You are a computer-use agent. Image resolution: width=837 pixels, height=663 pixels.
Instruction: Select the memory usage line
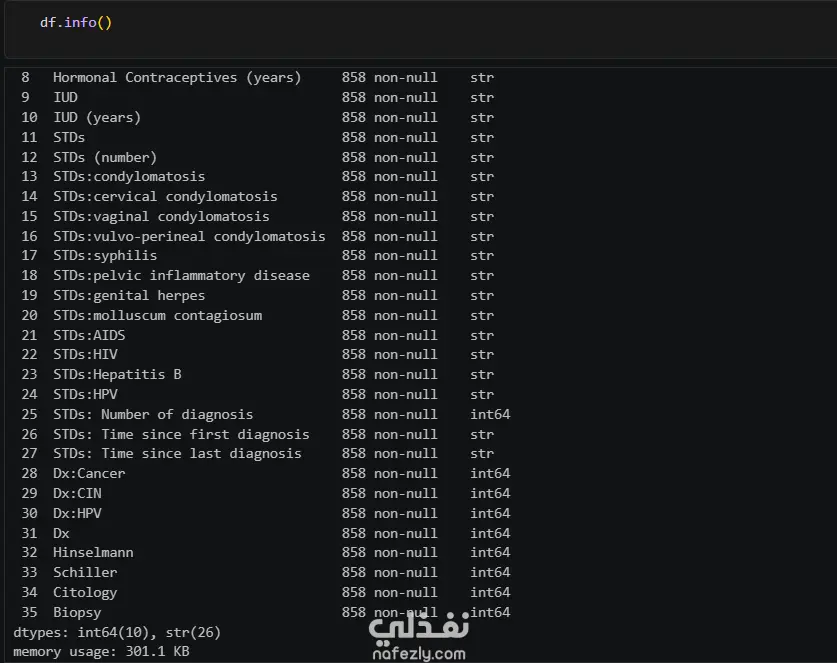pos(101,652)
